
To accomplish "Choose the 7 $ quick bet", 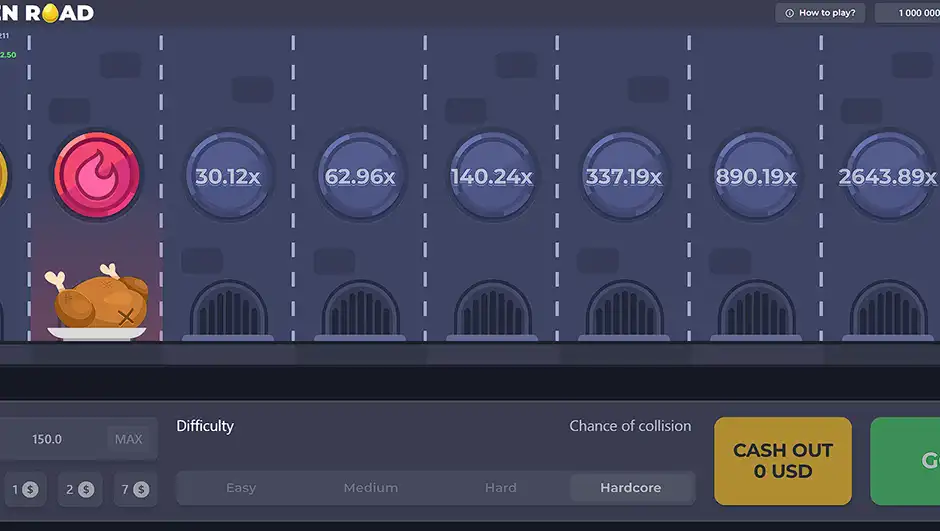I will (x=135, y=489).
